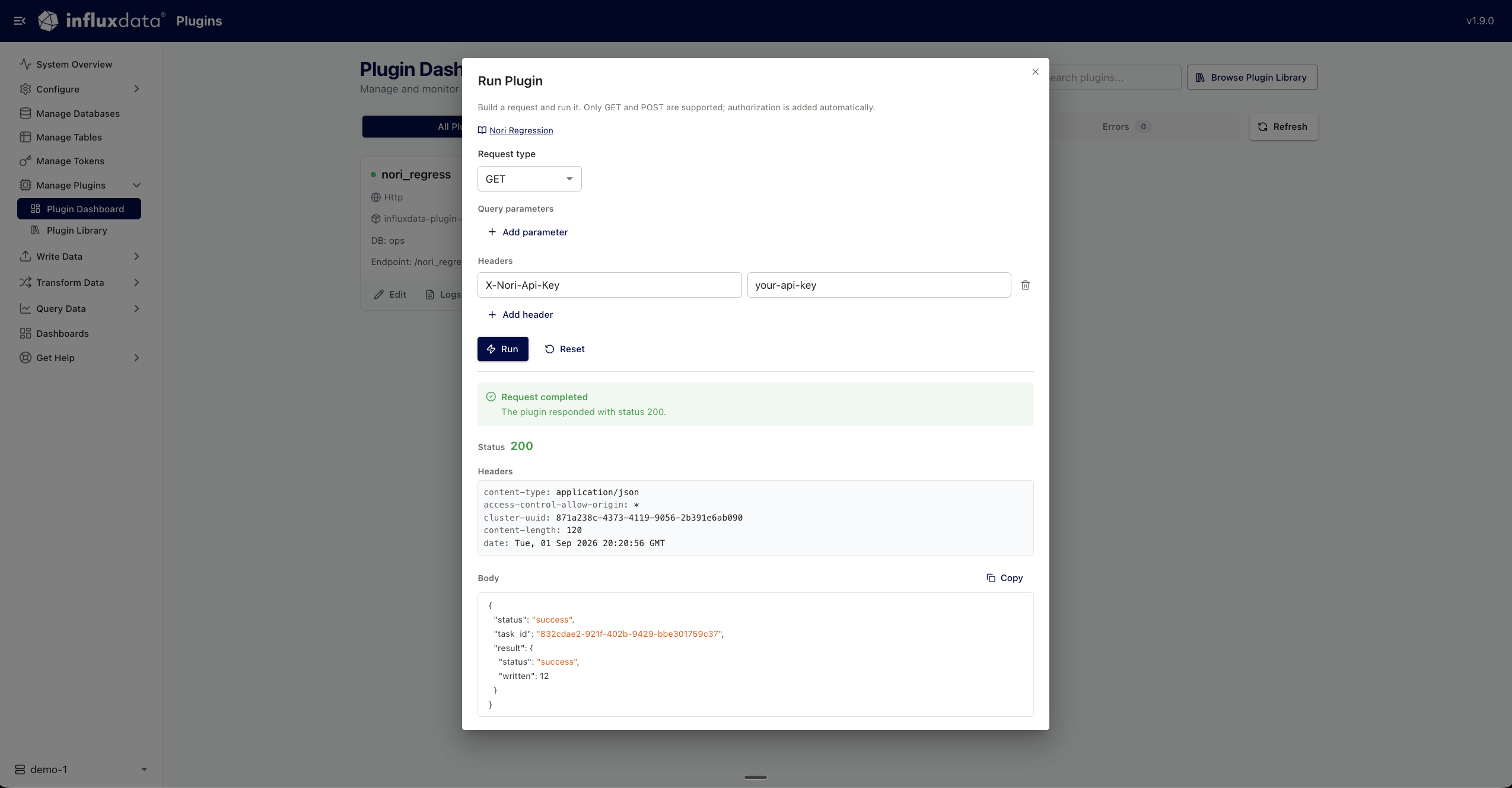The image size is (1512, 788).
Task: Click the nori_regress plugin title
Action: (x=416, y=174)
